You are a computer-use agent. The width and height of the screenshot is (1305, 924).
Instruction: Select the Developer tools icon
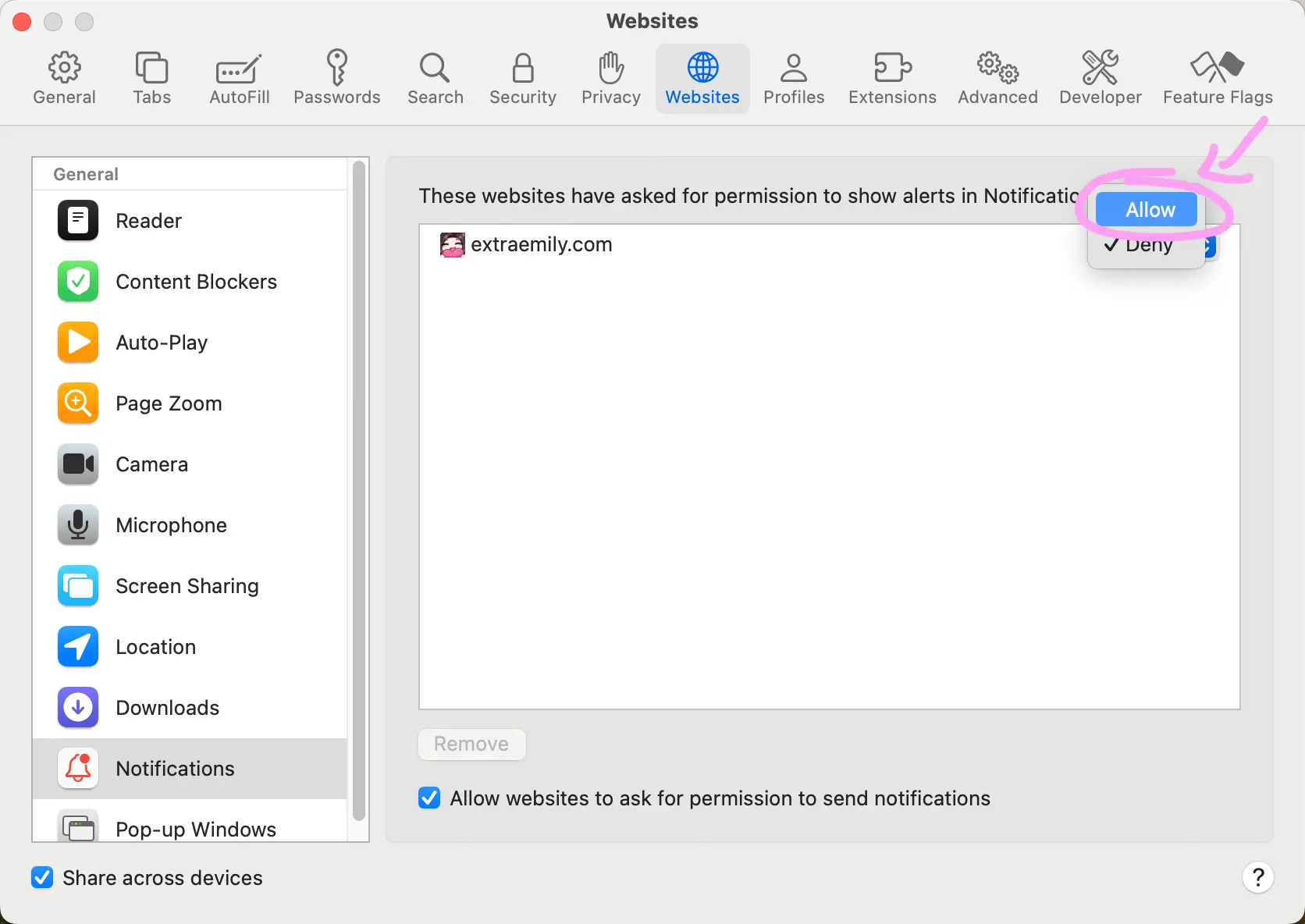click(1100, 68)
